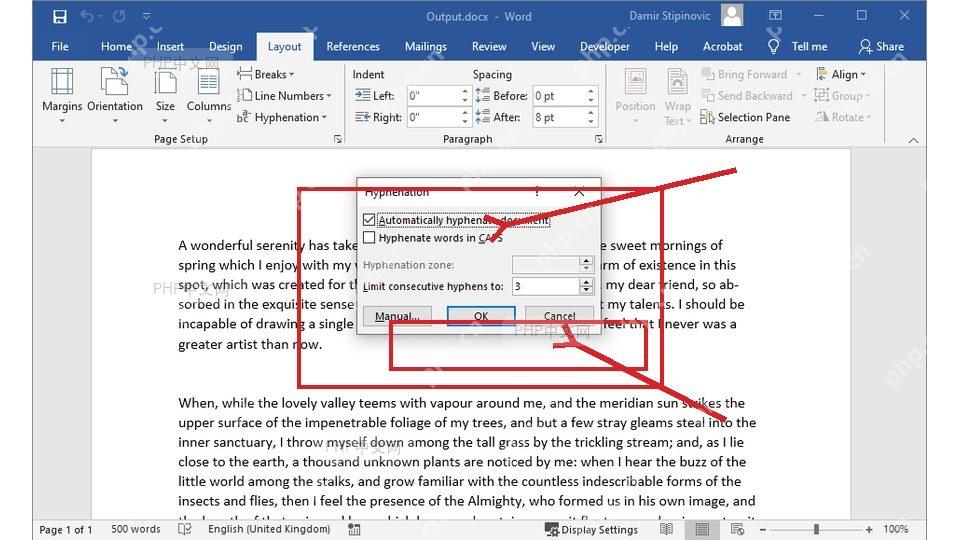Open Customize Quick Access Toolbar arrow
Screen dimensions: 960x540
(x=146, y=17)
